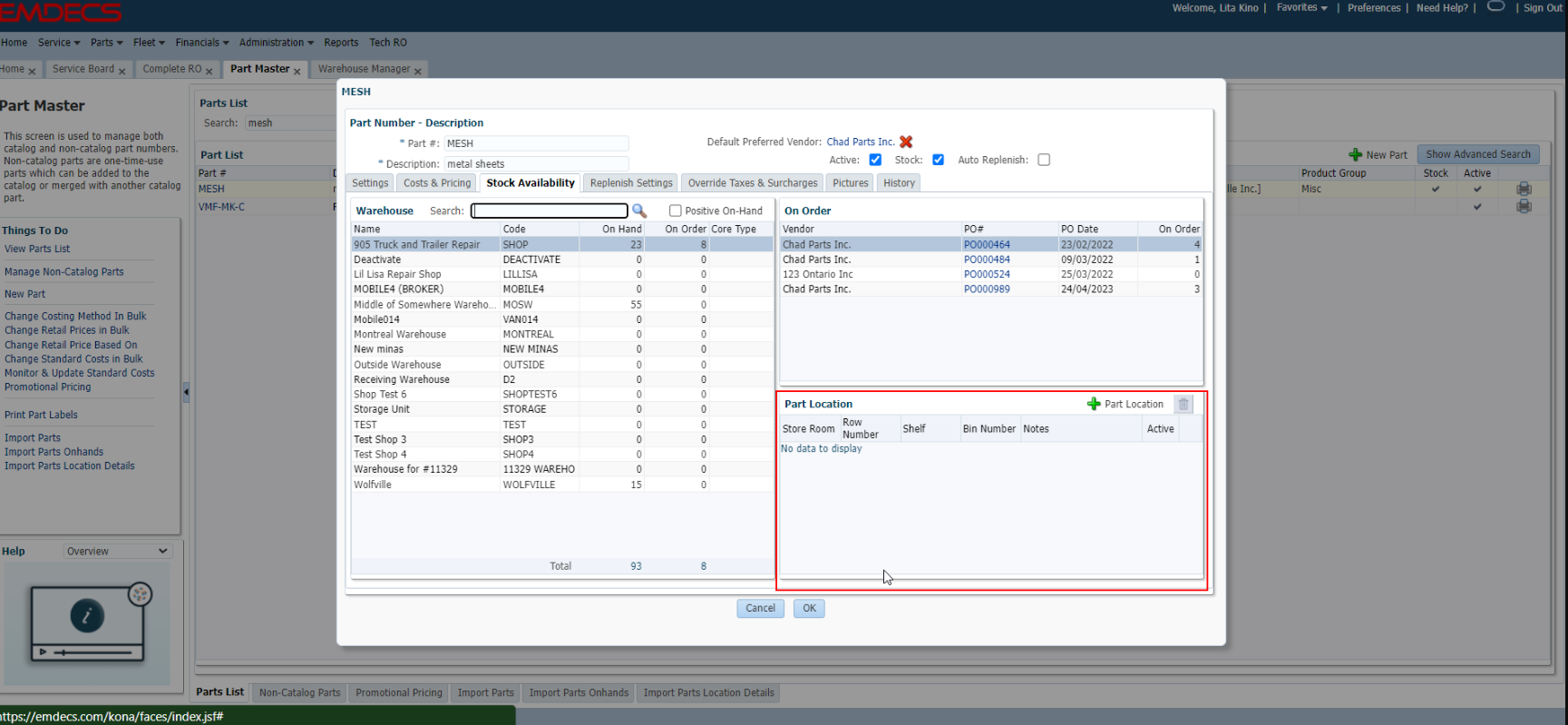
Task: Switch to Replenish Settings tab
Action: (631, 183)
